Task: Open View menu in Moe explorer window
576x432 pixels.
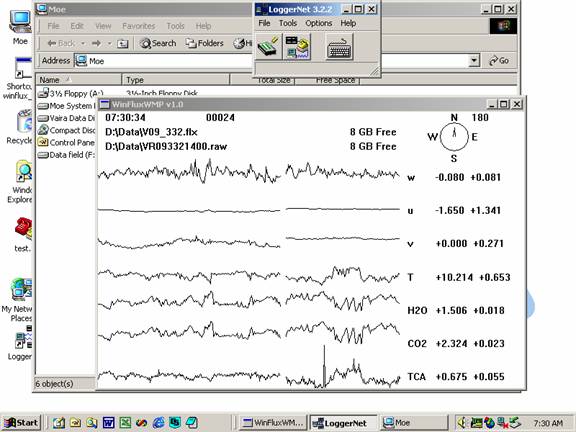Action: (x=103, y=26)
